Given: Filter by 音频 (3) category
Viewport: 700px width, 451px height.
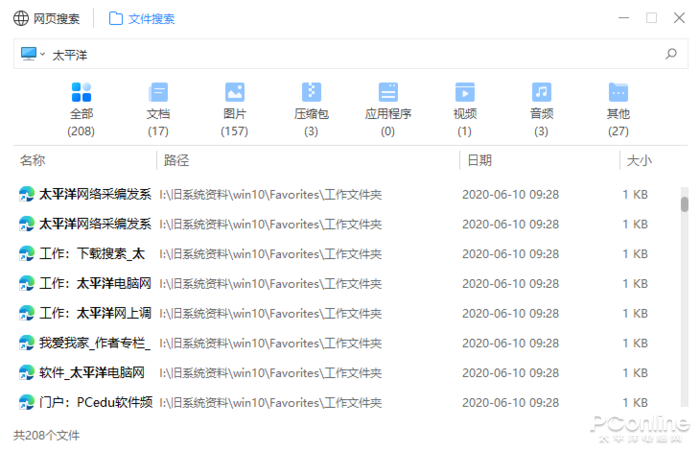Looking at the screenshot, I should 542,109.
